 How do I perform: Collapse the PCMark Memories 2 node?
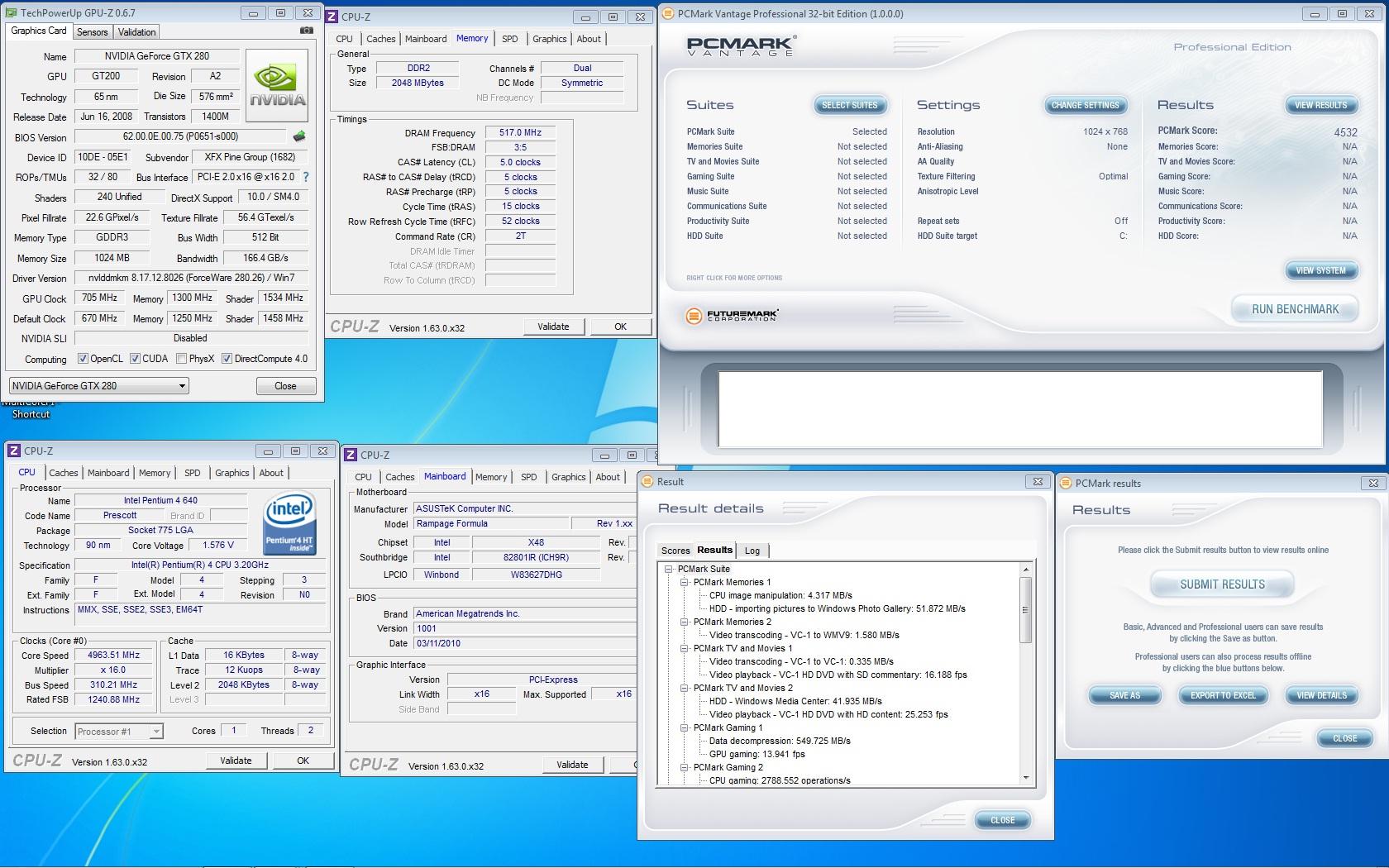(685, 622)
